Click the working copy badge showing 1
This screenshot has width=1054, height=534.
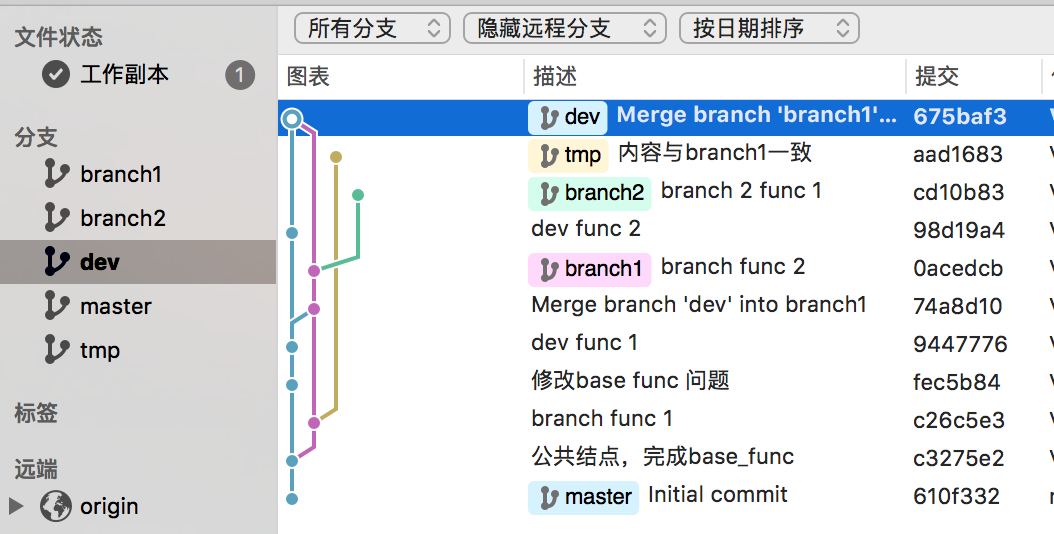(240, 75)
